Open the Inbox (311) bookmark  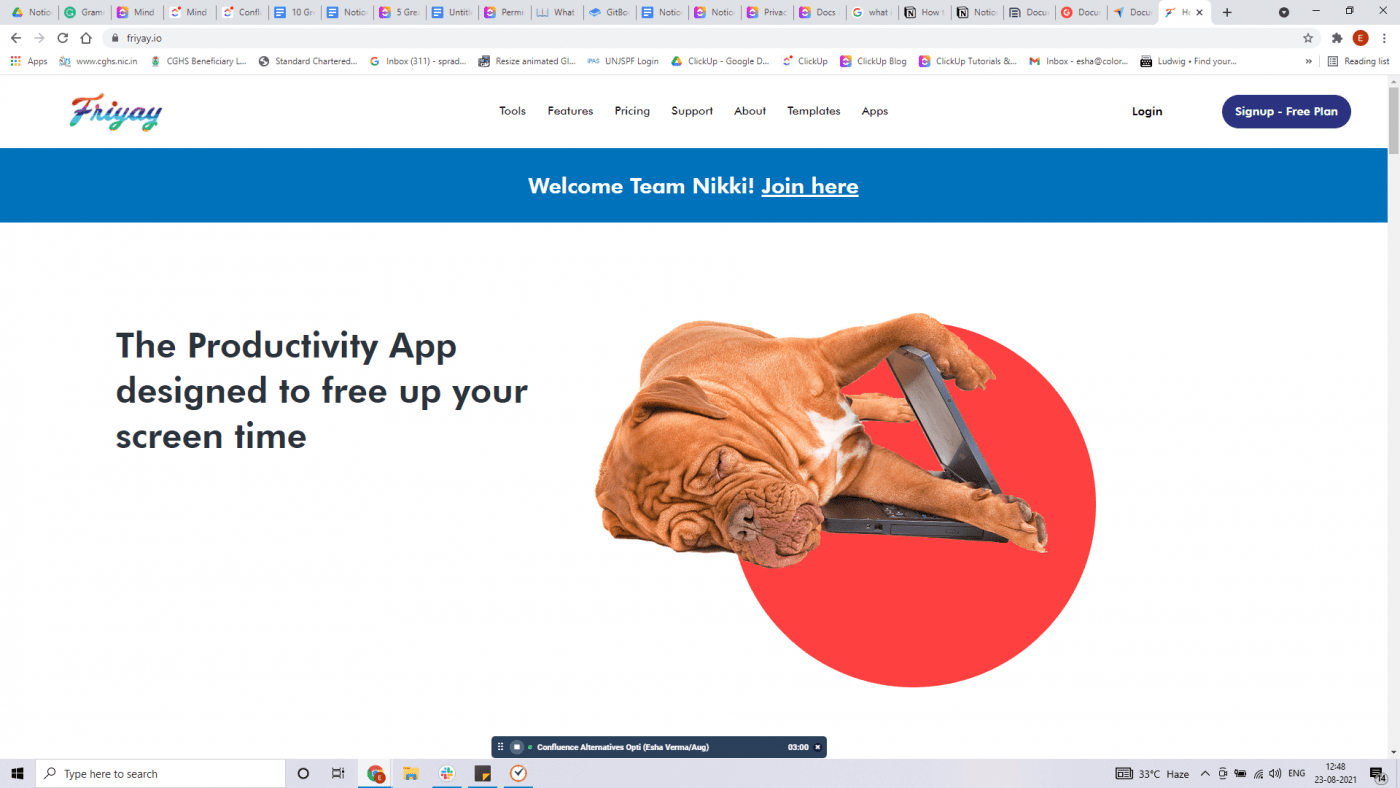click(418, 61)
